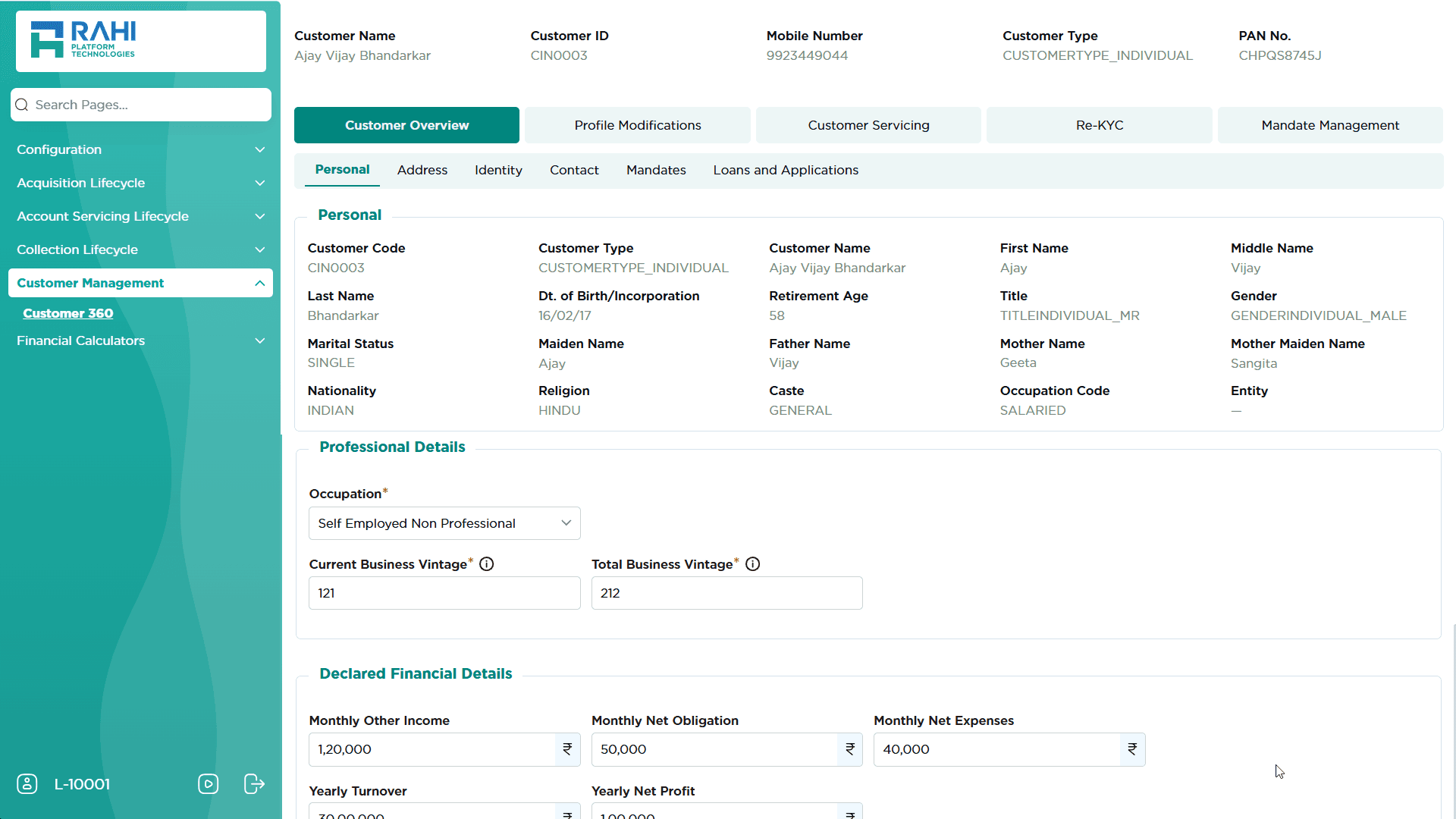Open the Customer 360 link
This screenshot has width=1456, height=819.
pos(68,313)
